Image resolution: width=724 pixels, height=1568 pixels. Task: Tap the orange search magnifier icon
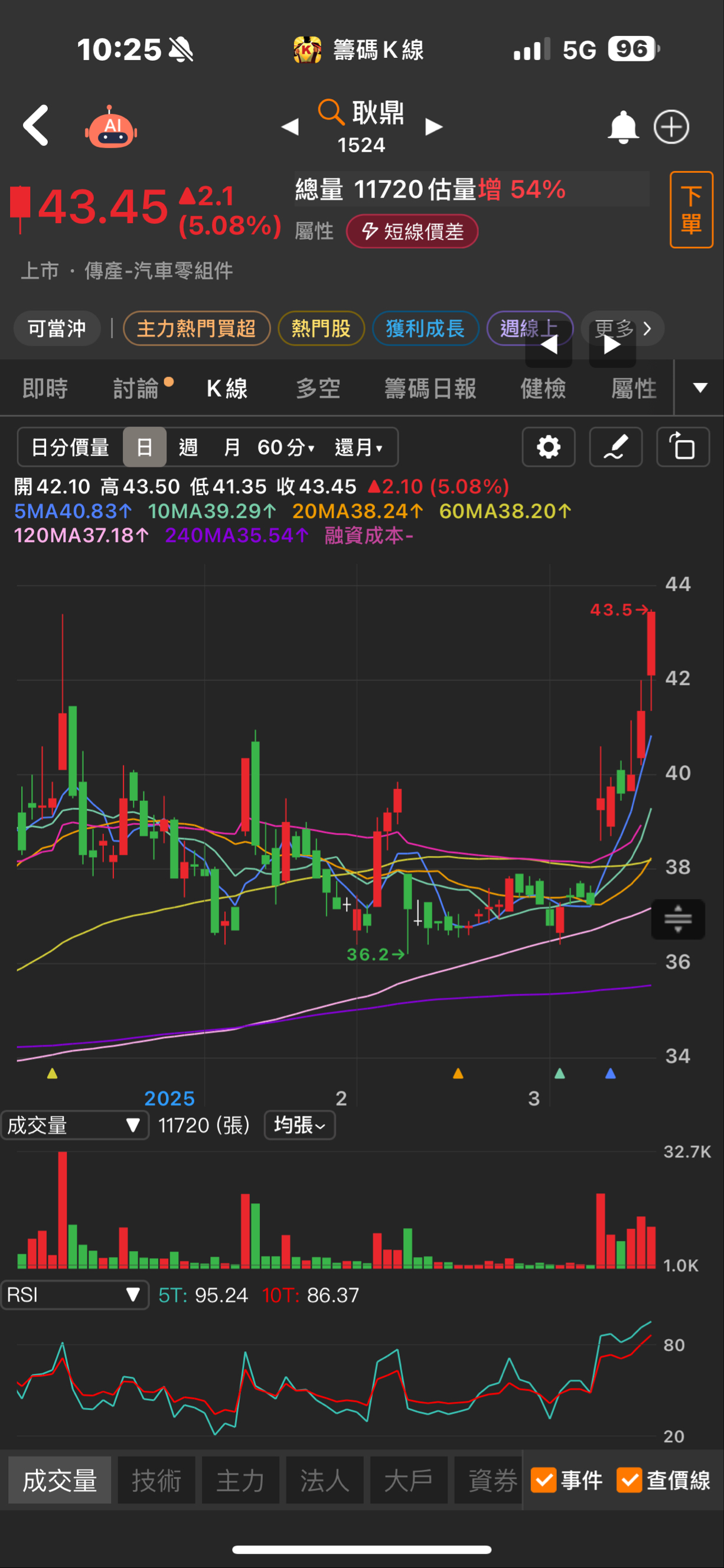point(331,112)
